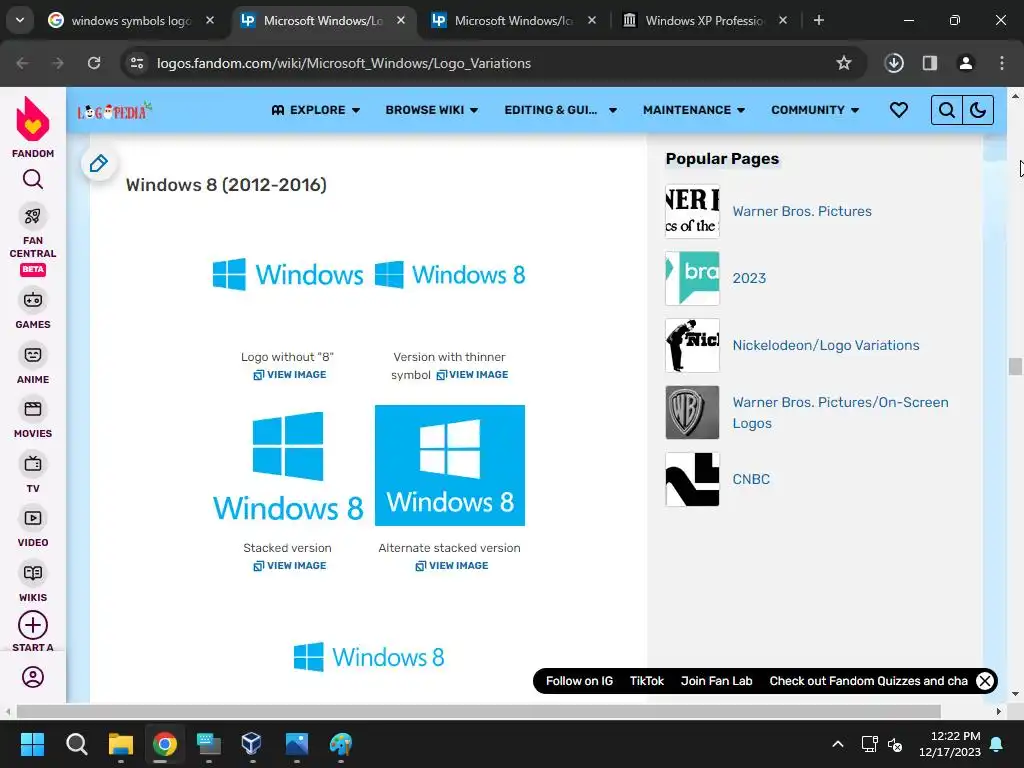Image resolution: width=1024 pixels, height=768 pixels.
Task: Expand the Explore menu
Action: [316, 110]
